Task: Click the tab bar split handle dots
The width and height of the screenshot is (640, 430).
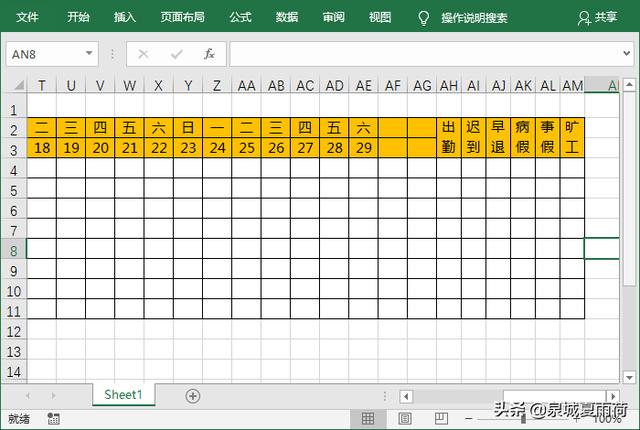Action: point(384,396)
